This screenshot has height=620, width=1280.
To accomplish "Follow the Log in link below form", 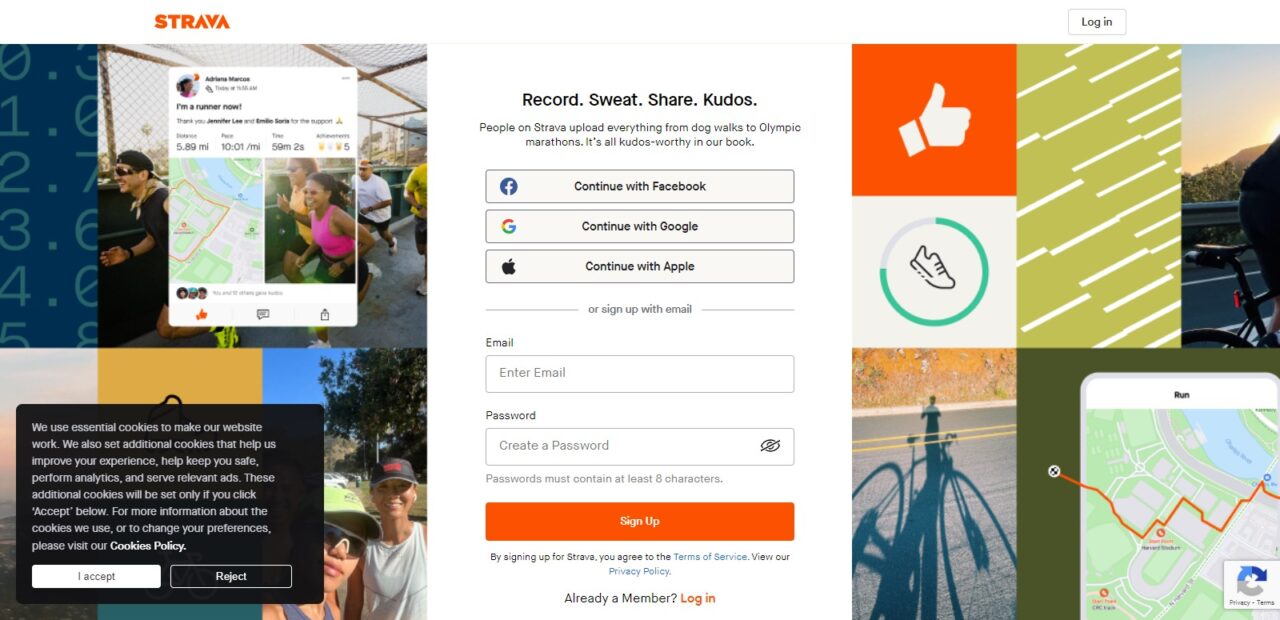I will pyautogui.click(x=698, y=598).
